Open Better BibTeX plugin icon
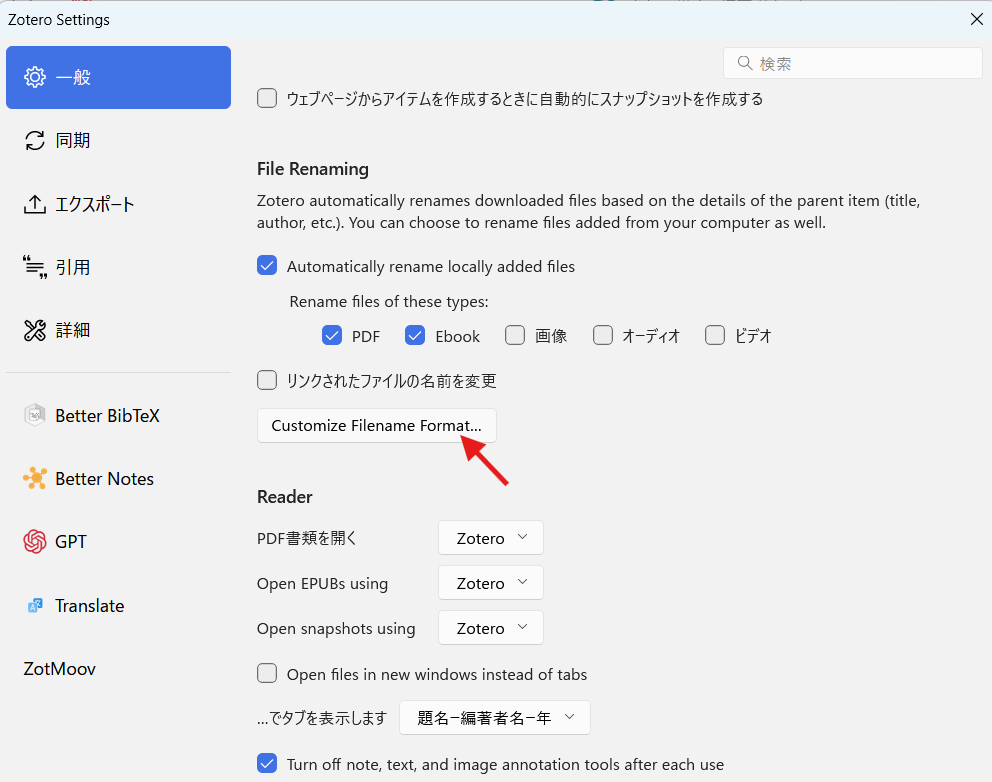The image size is (992, 782). point(35,416)
